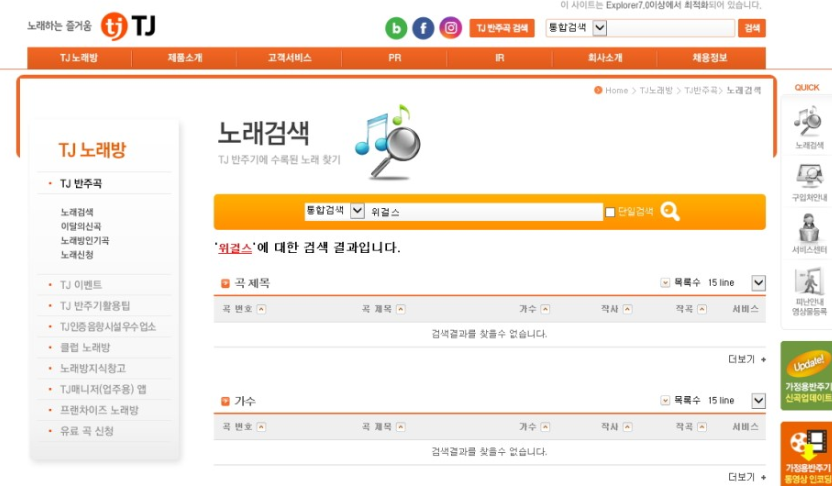The image size is (832, 486).
Task: Click 더보기 under 곡 제목 results
Action: pyautogui.click(x=747, y=360)
